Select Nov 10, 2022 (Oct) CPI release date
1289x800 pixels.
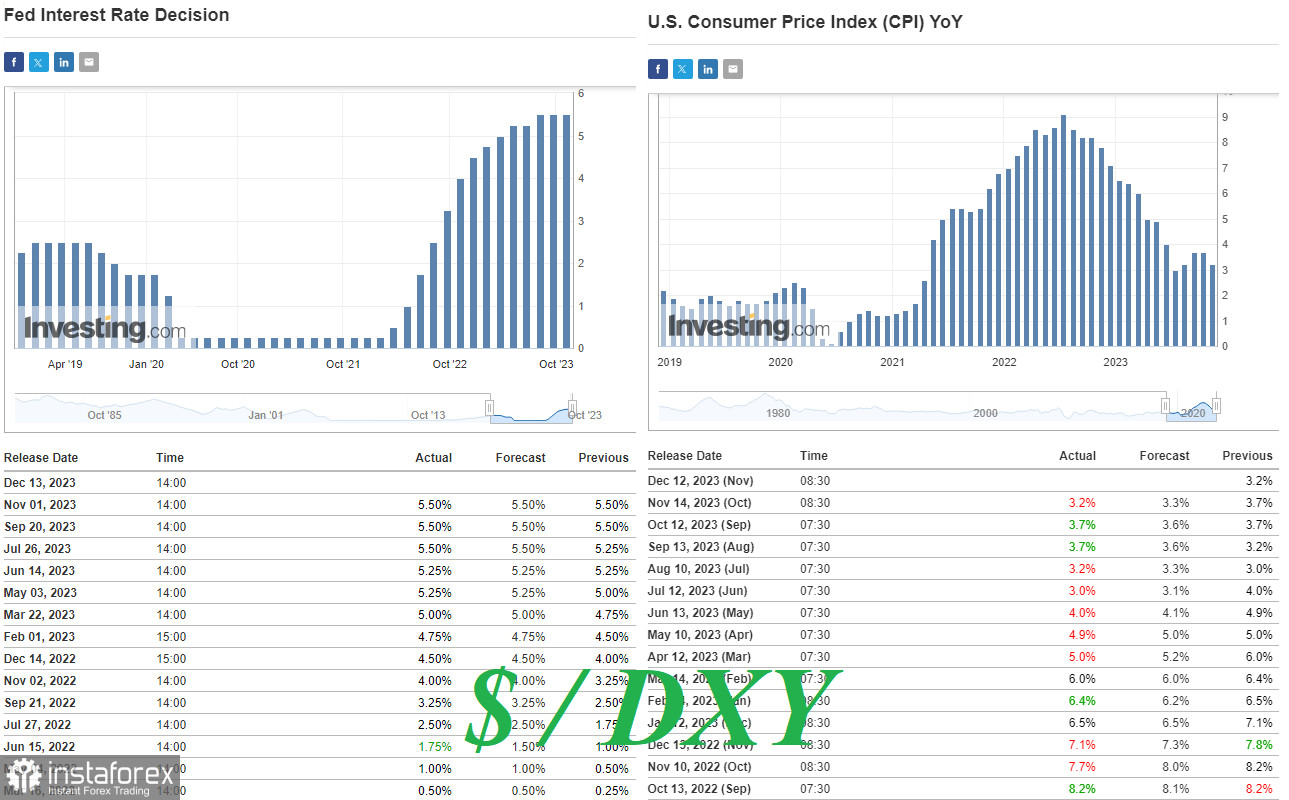699,767
